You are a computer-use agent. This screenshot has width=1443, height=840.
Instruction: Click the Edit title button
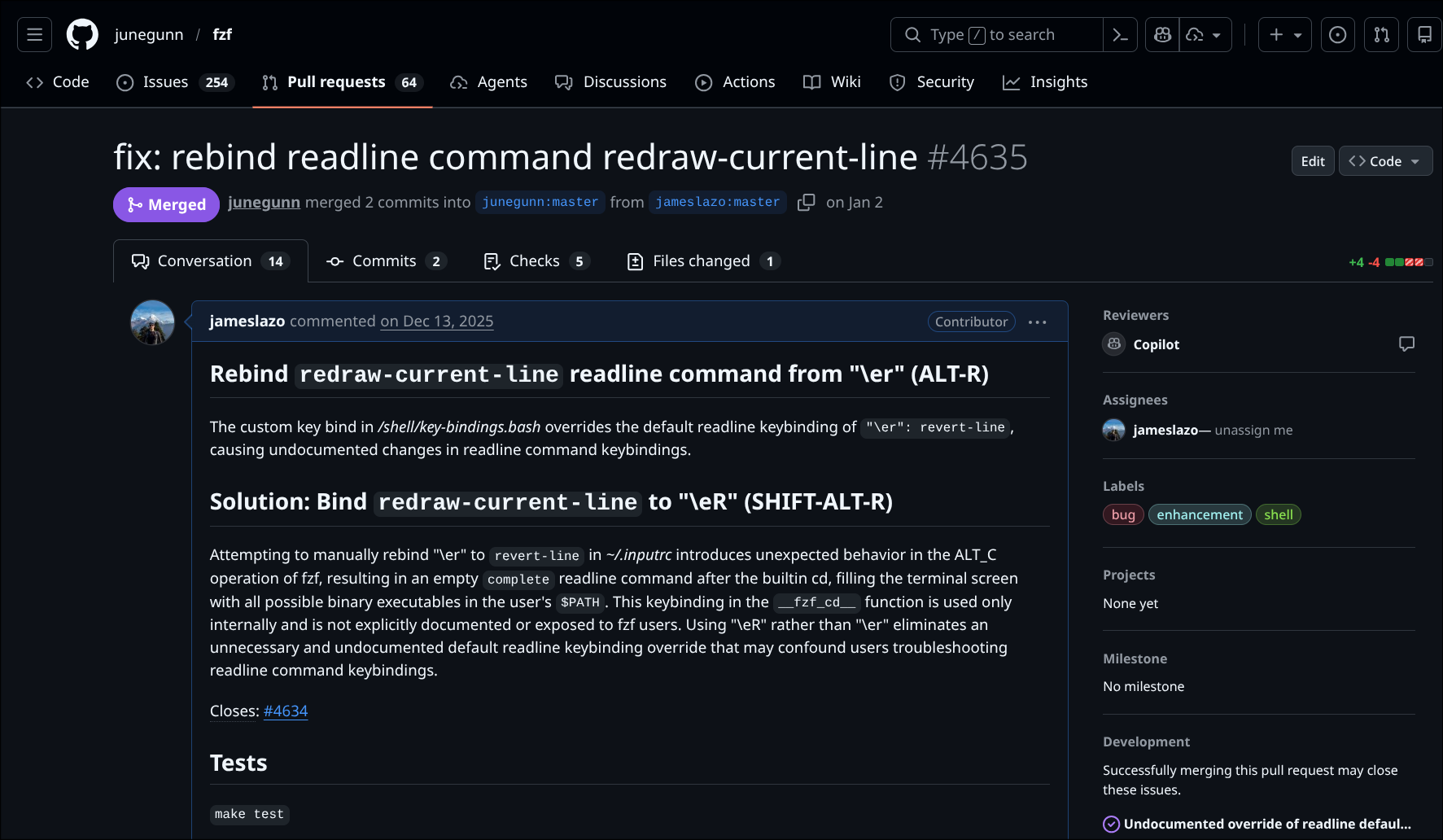1312,161
